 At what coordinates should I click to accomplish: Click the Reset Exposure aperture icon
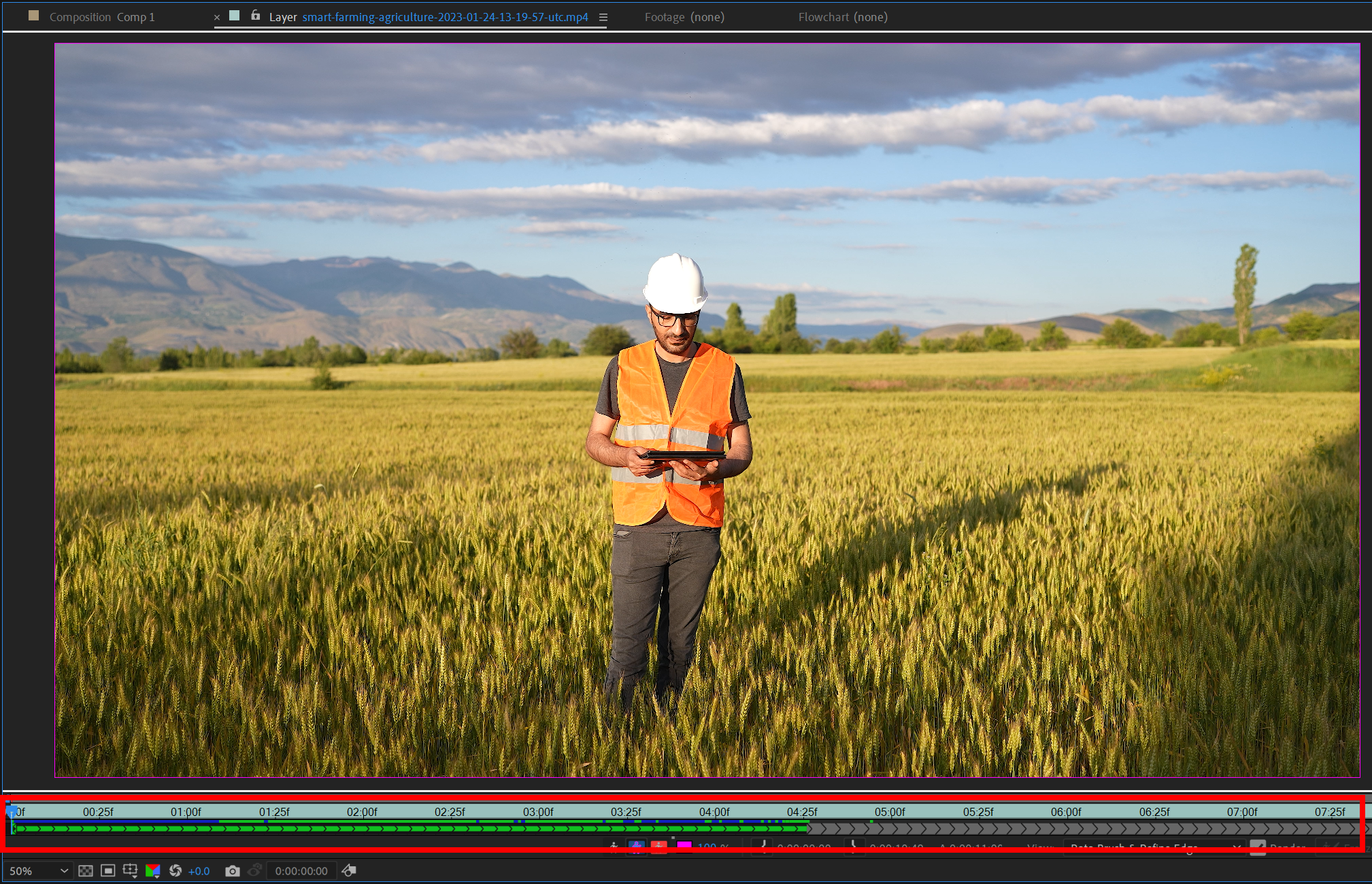tap(175, 871)
